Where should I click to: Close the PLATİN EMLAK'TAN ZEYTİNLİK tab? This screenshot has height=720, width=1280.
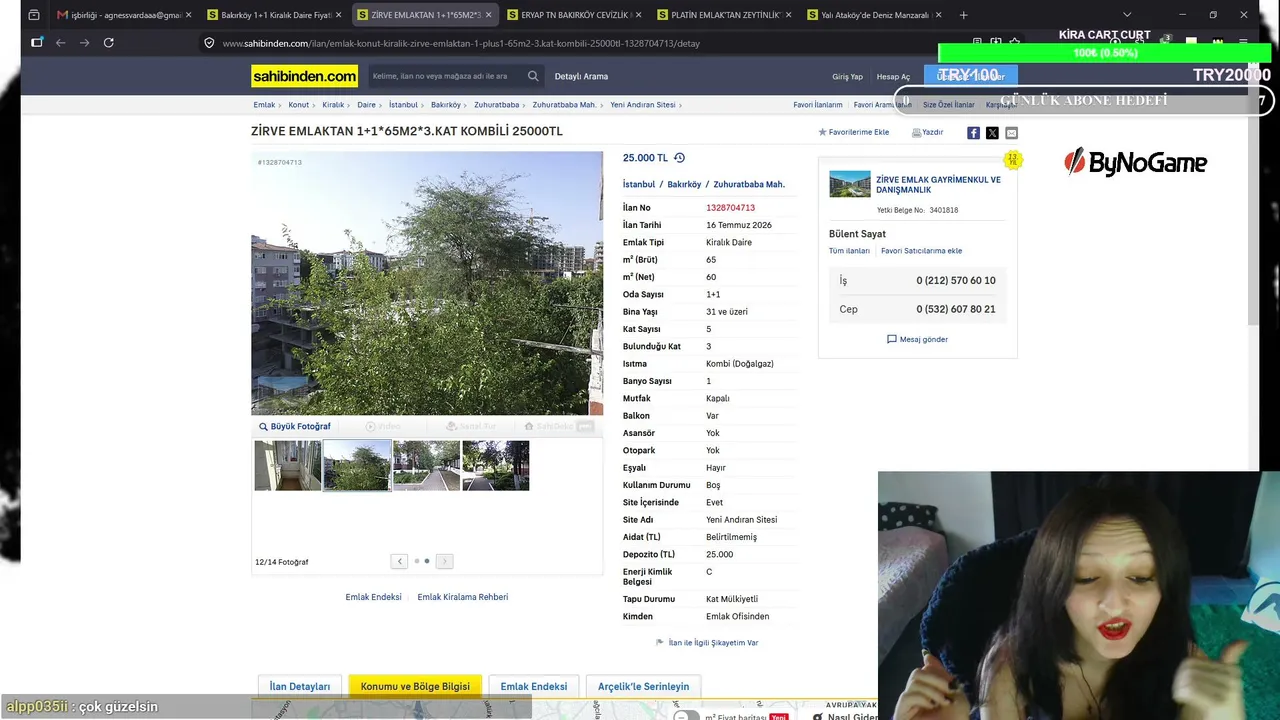788,15
